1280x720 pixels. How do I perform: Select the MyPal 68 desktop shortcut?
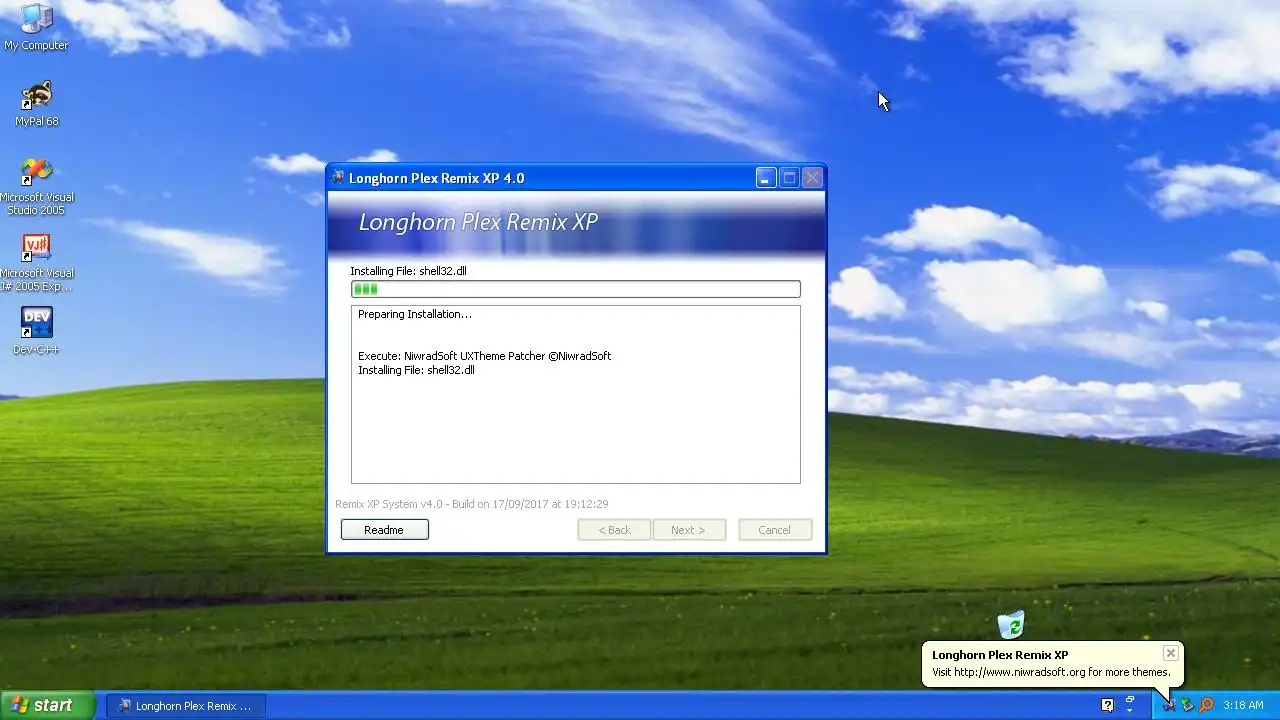[x=36, y=104]
